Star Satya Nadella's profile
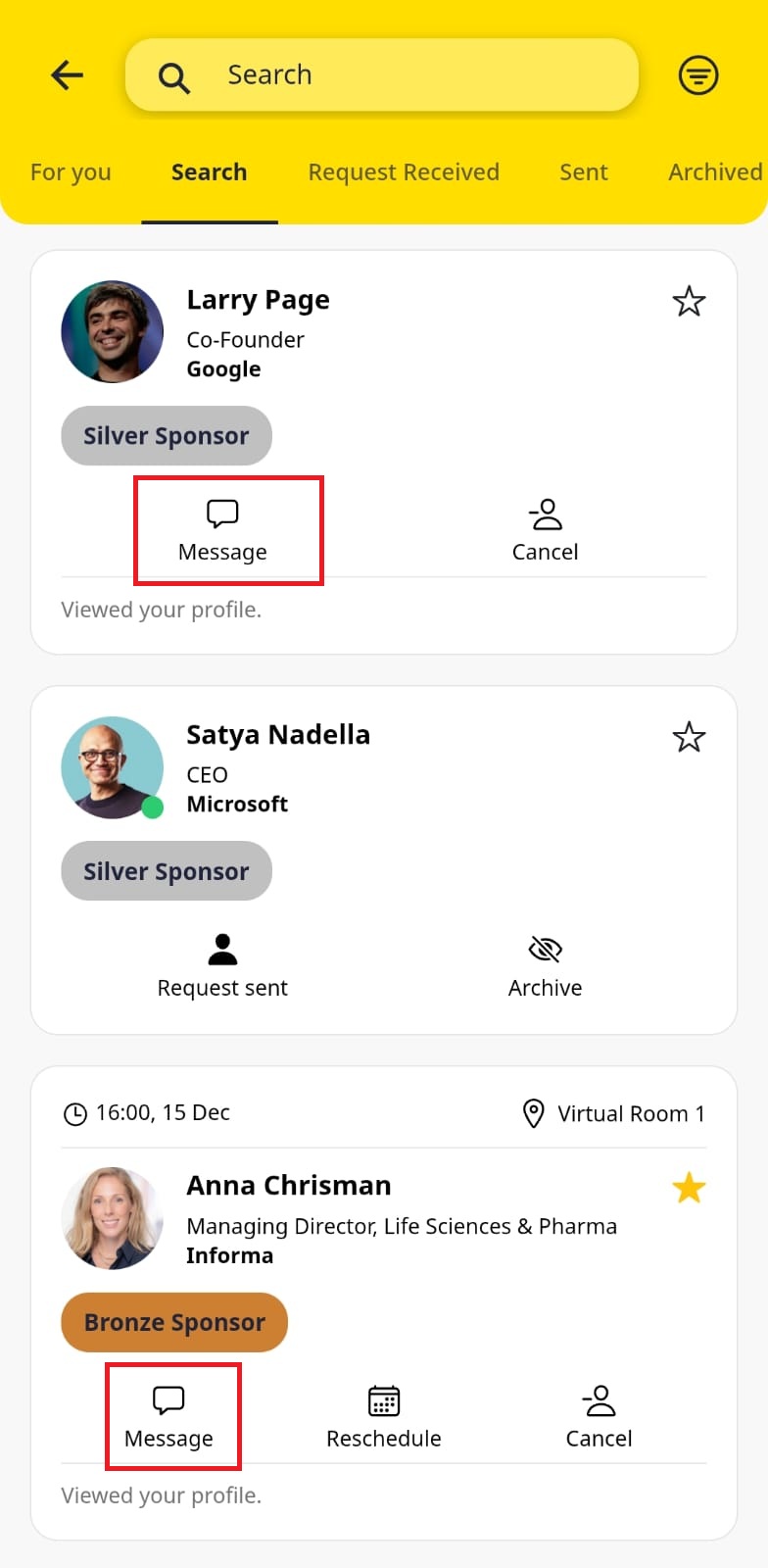Viewport: 768px width, 1568px height. pos(689,737)
